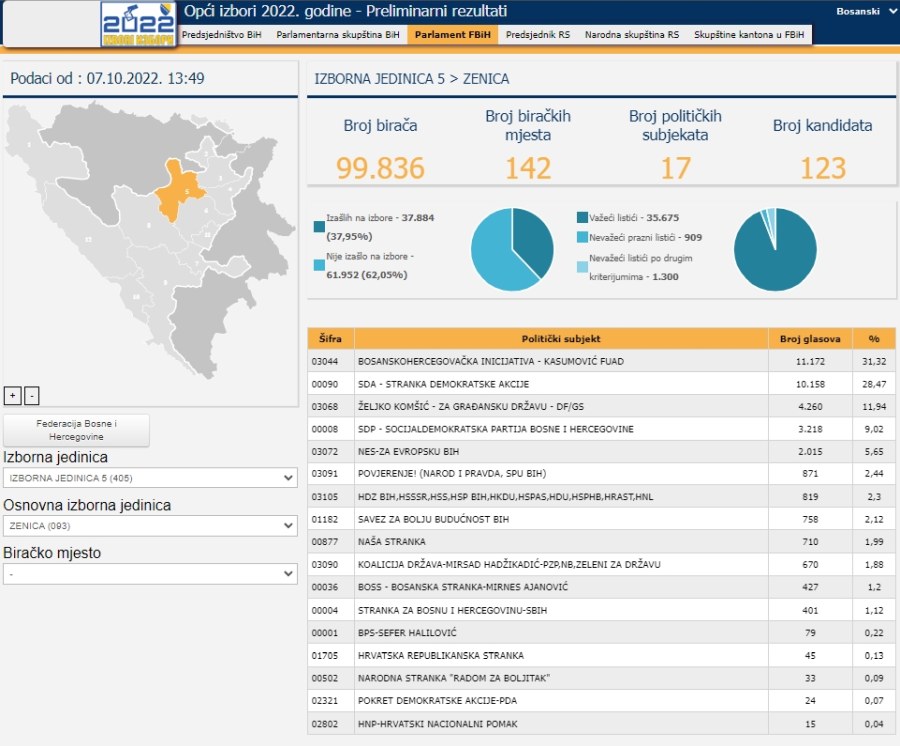The width and height of the screenshot is (900, 746).
Task: Expand the Biračko mjesto dropdown
Action: pyautogui.click(x=150, y=574)
